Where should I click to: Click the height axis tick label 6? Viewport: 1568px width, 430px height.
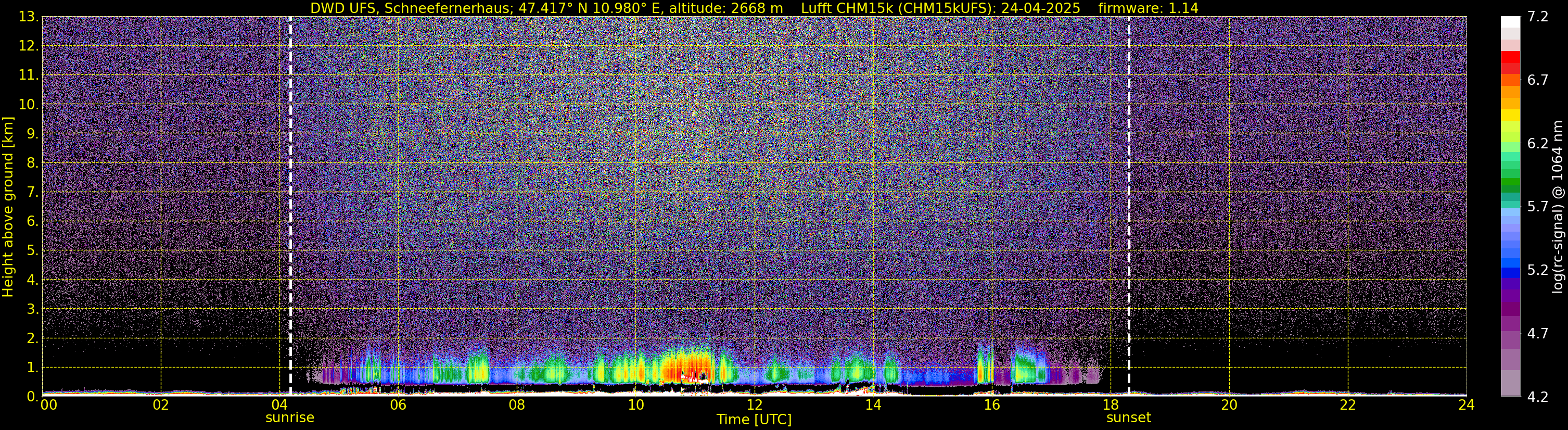32,222
